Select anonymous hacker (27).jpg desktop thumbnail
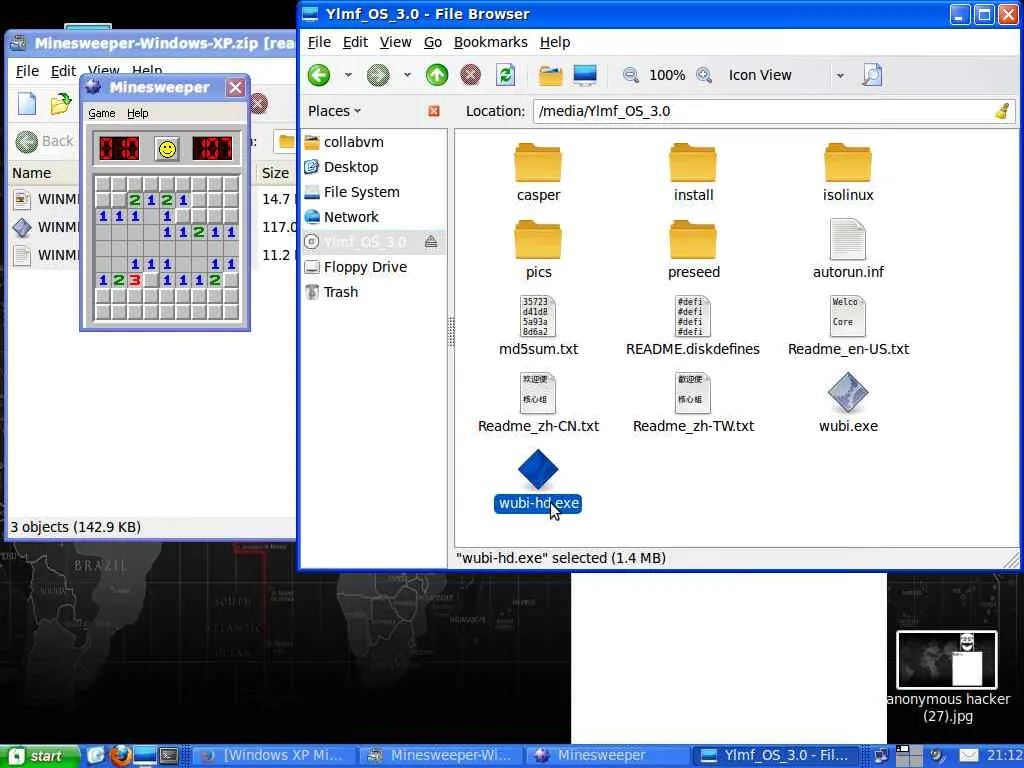The width and height of the screenshot is (1024, 768). [x=947, y=660]
